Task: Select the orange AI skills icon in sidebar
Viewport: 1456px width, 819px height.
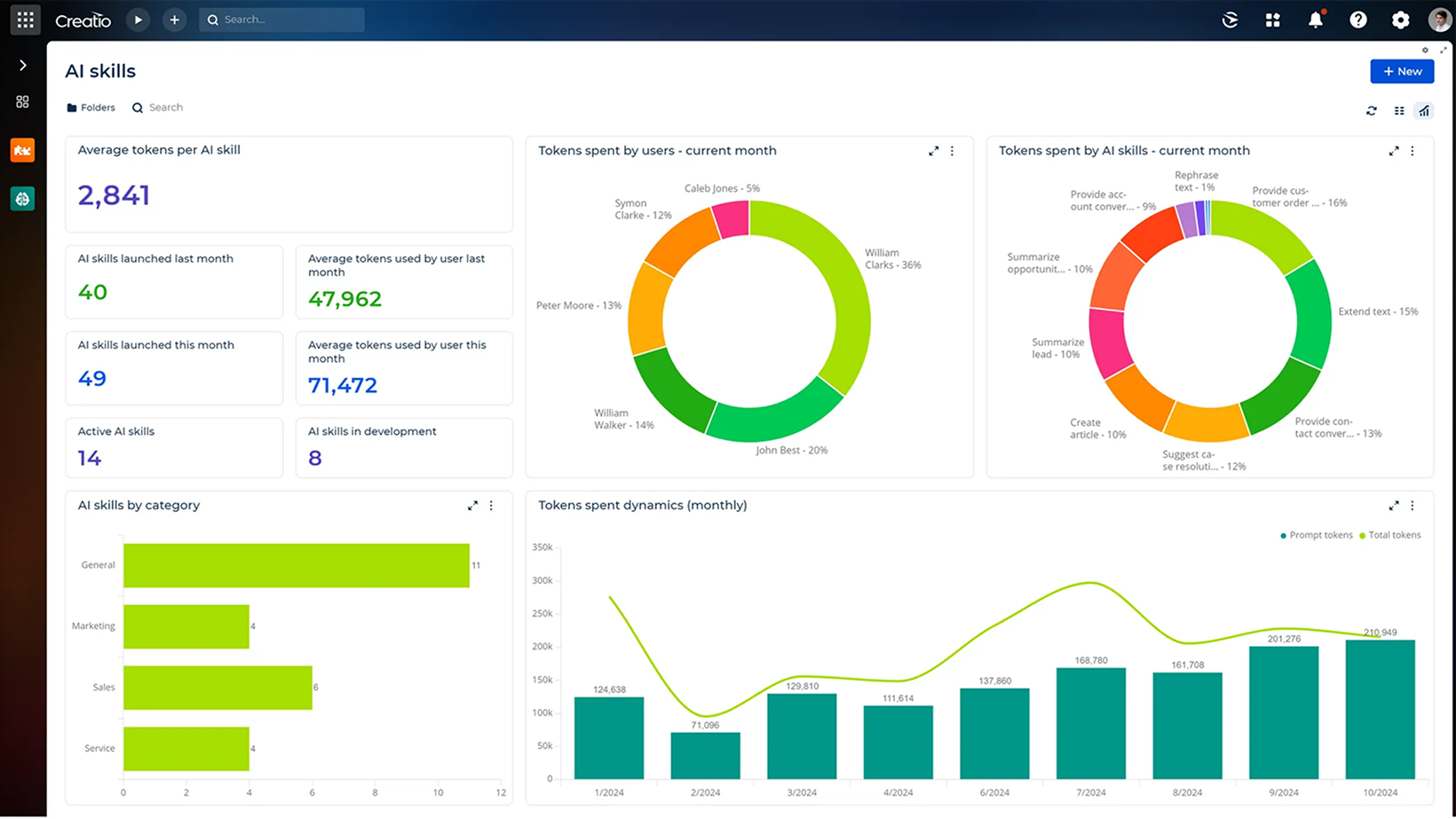Action: coord(22,150)
